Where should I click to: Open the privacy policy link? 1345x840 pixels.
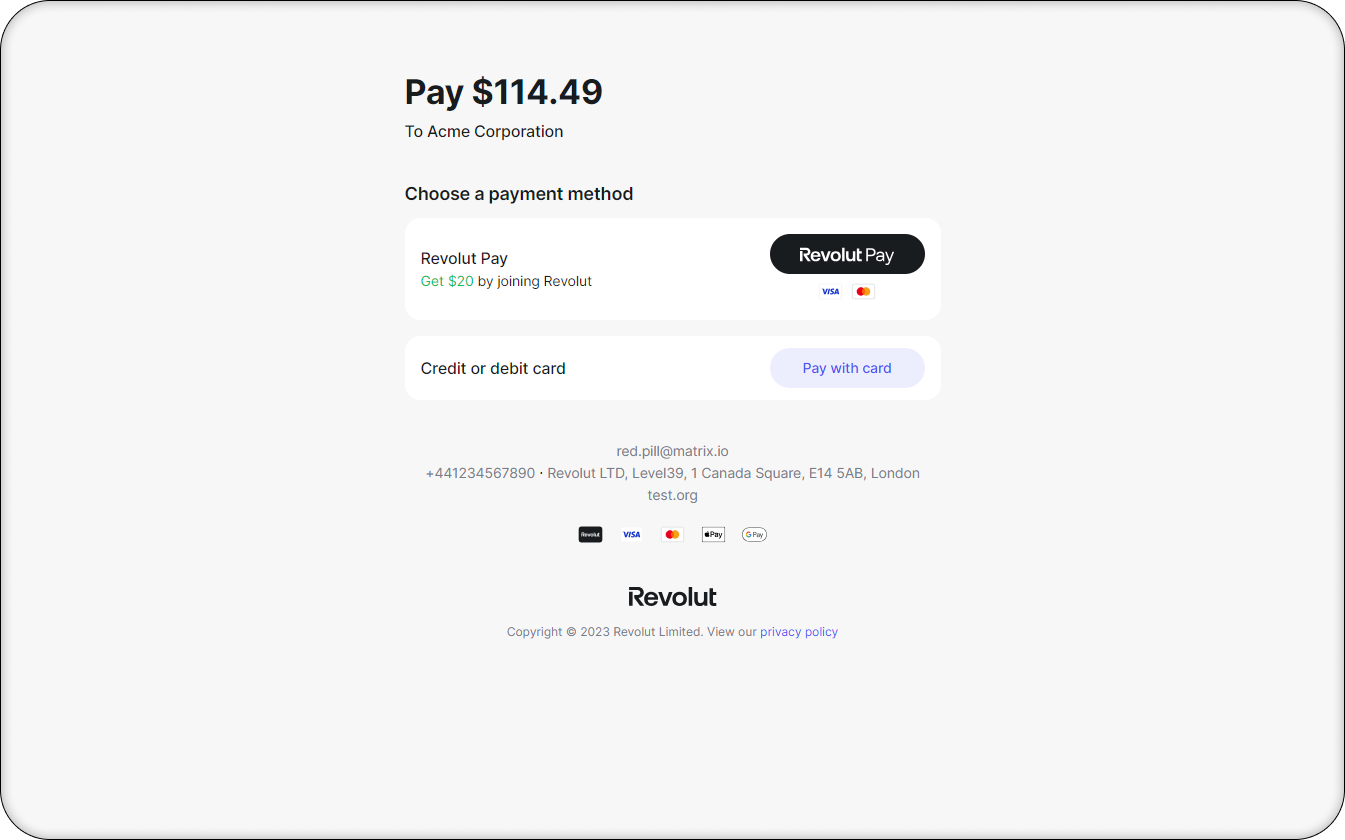[799, 632]
